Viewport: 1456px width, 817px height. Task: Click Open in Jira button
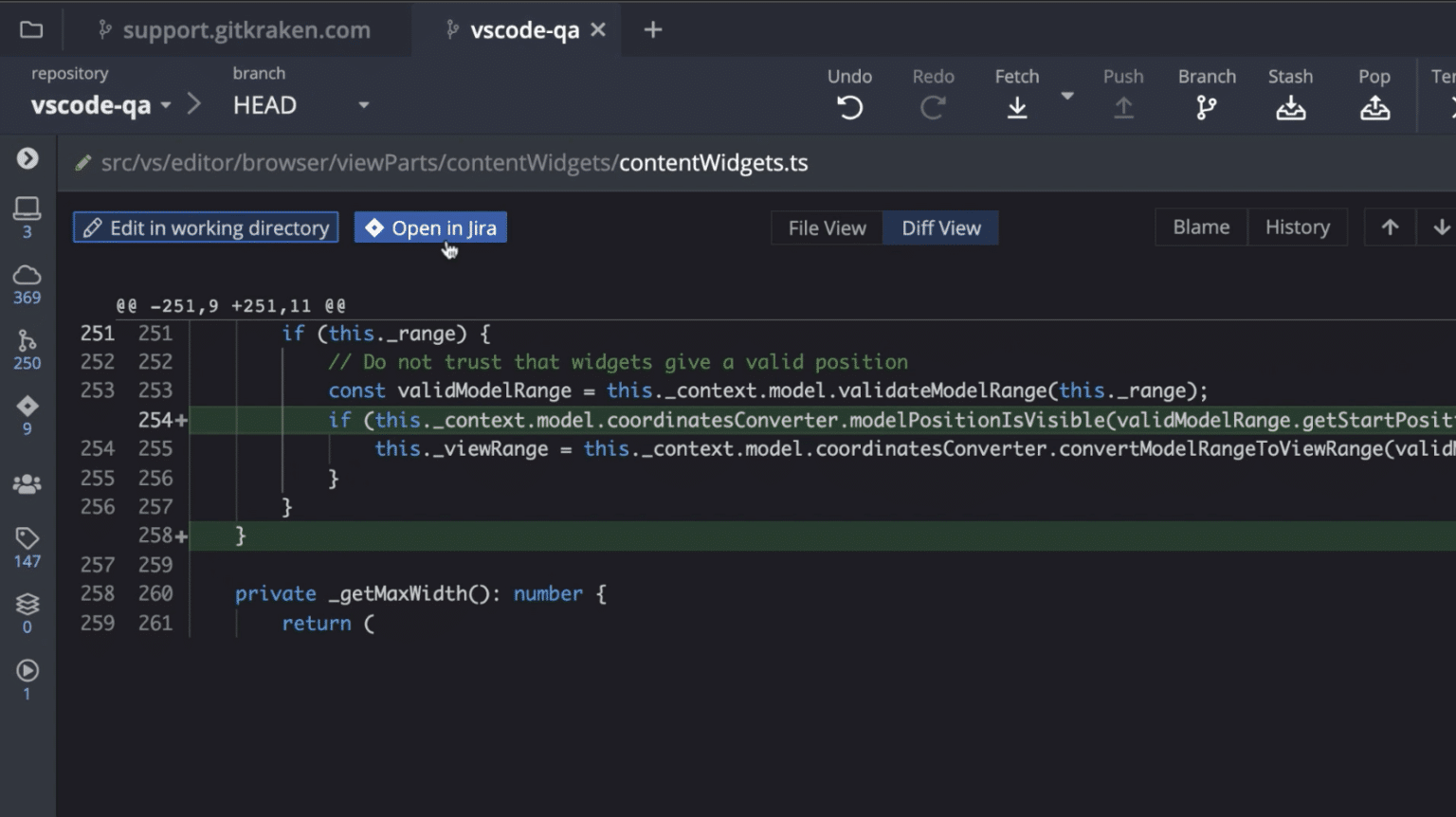tap(430, 227)
